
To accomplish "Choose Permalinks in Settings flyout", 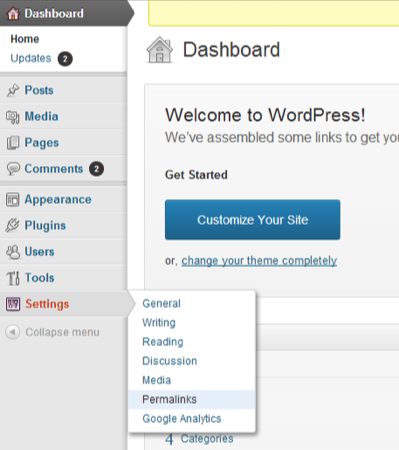I will [192, 400].
